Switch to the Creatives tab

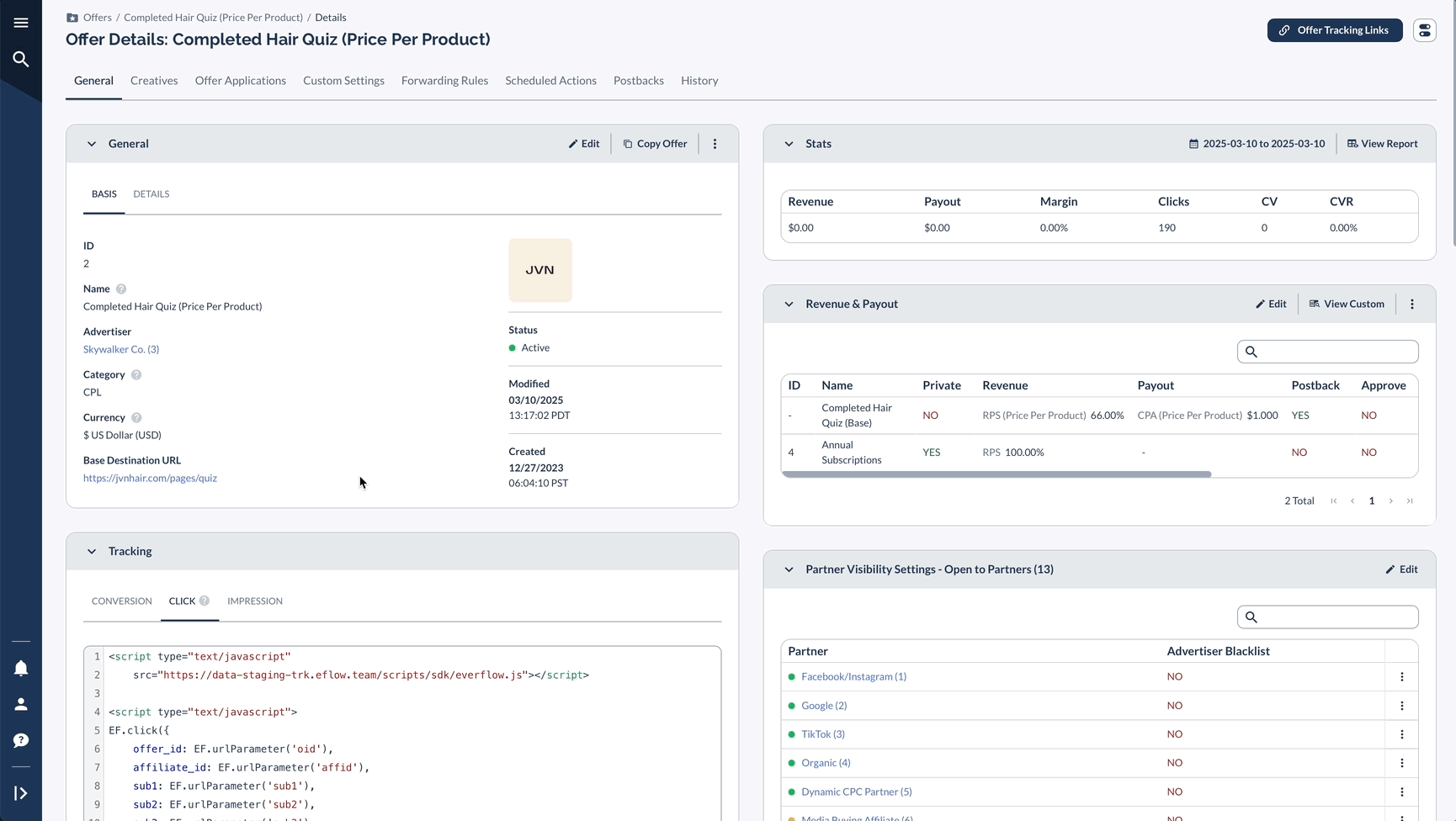click(x=154, y=81)
